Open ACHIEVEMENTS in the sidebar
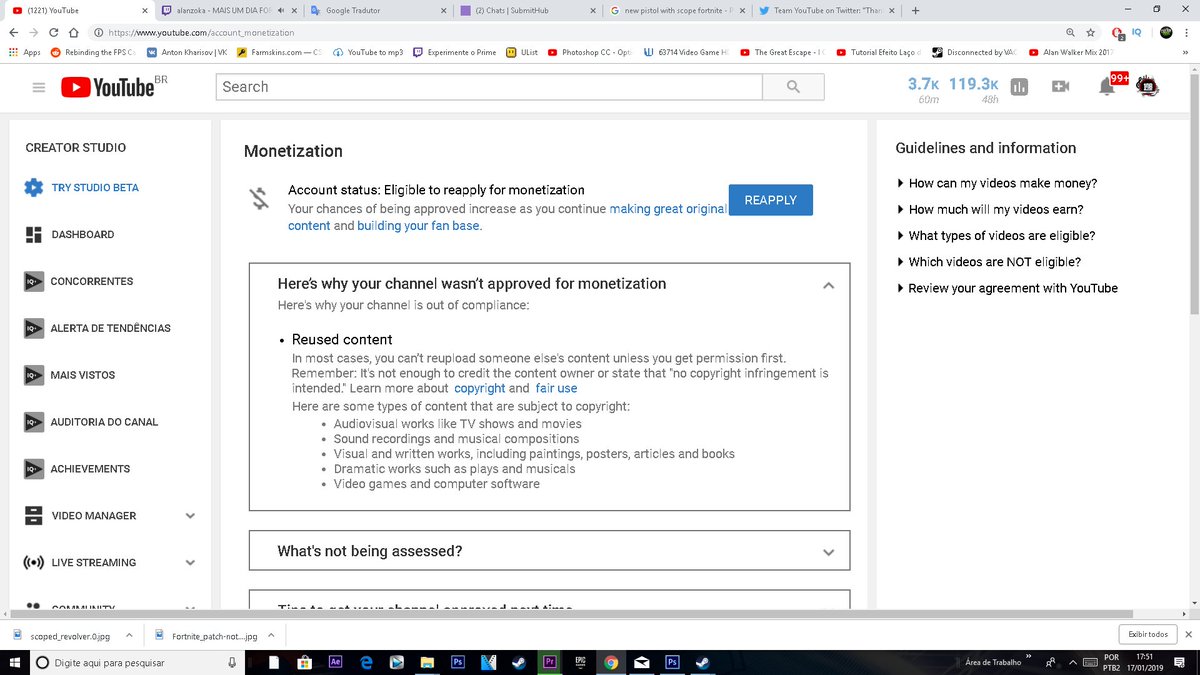Image resolution: width=1200 pixels, height=675 pixels. (91, 469)
